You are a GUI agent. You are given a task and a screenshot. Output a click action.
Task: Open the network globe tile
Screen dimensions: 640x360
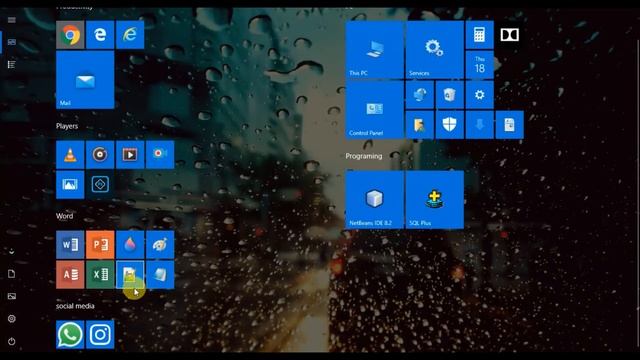coord(420,95)
